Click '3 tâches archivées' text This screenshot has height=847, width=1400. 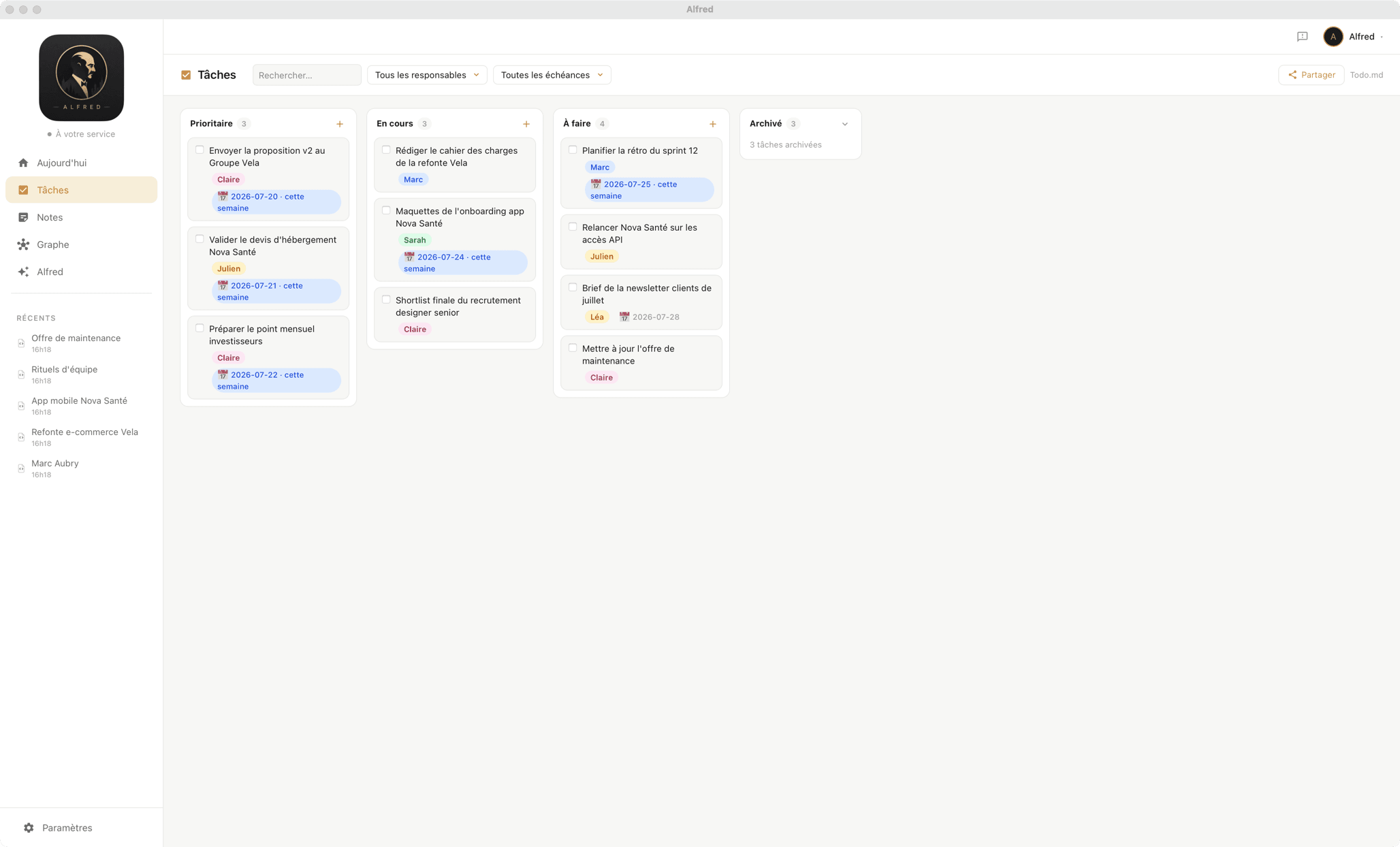(x=785, y=144)
